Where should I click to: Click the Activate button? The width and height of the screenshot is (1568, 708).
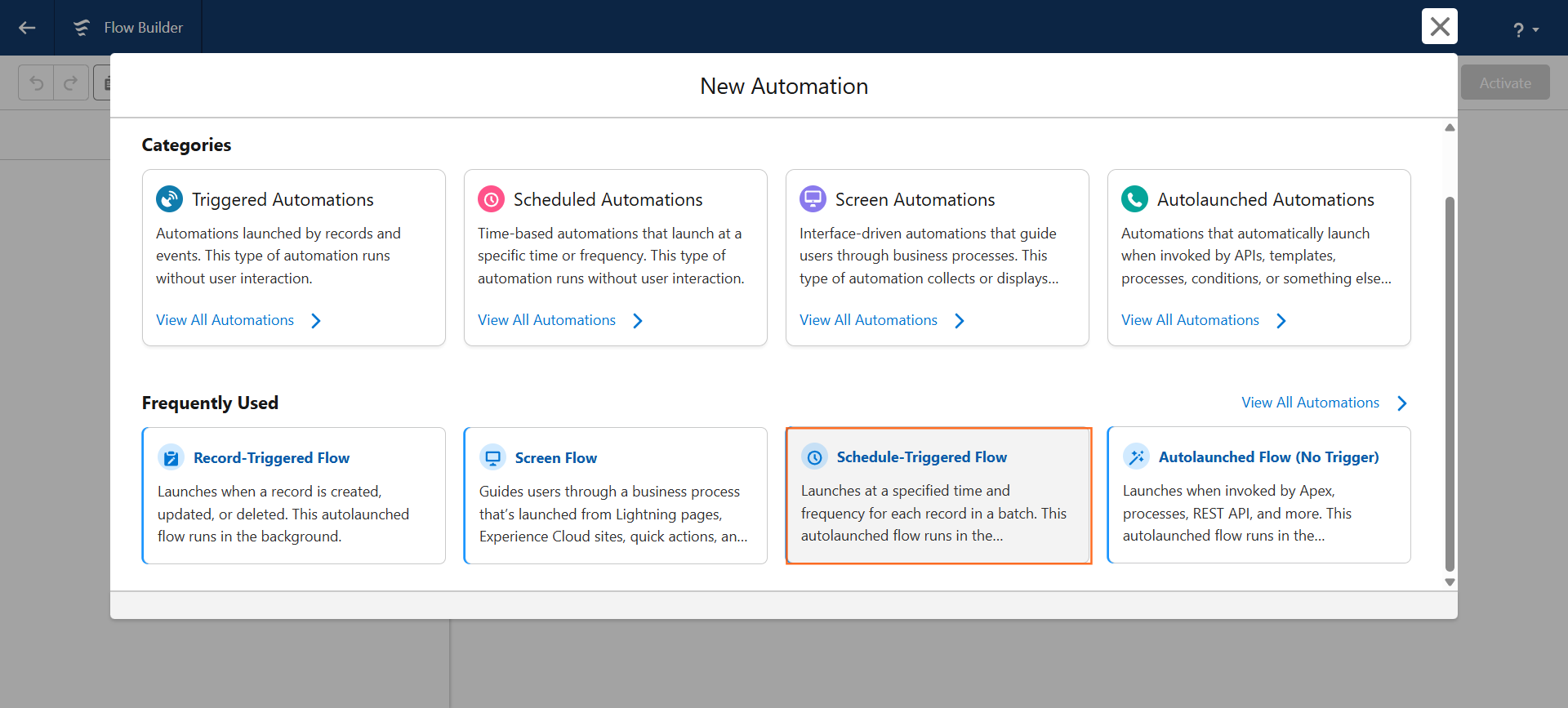[x=1505, y=82]
